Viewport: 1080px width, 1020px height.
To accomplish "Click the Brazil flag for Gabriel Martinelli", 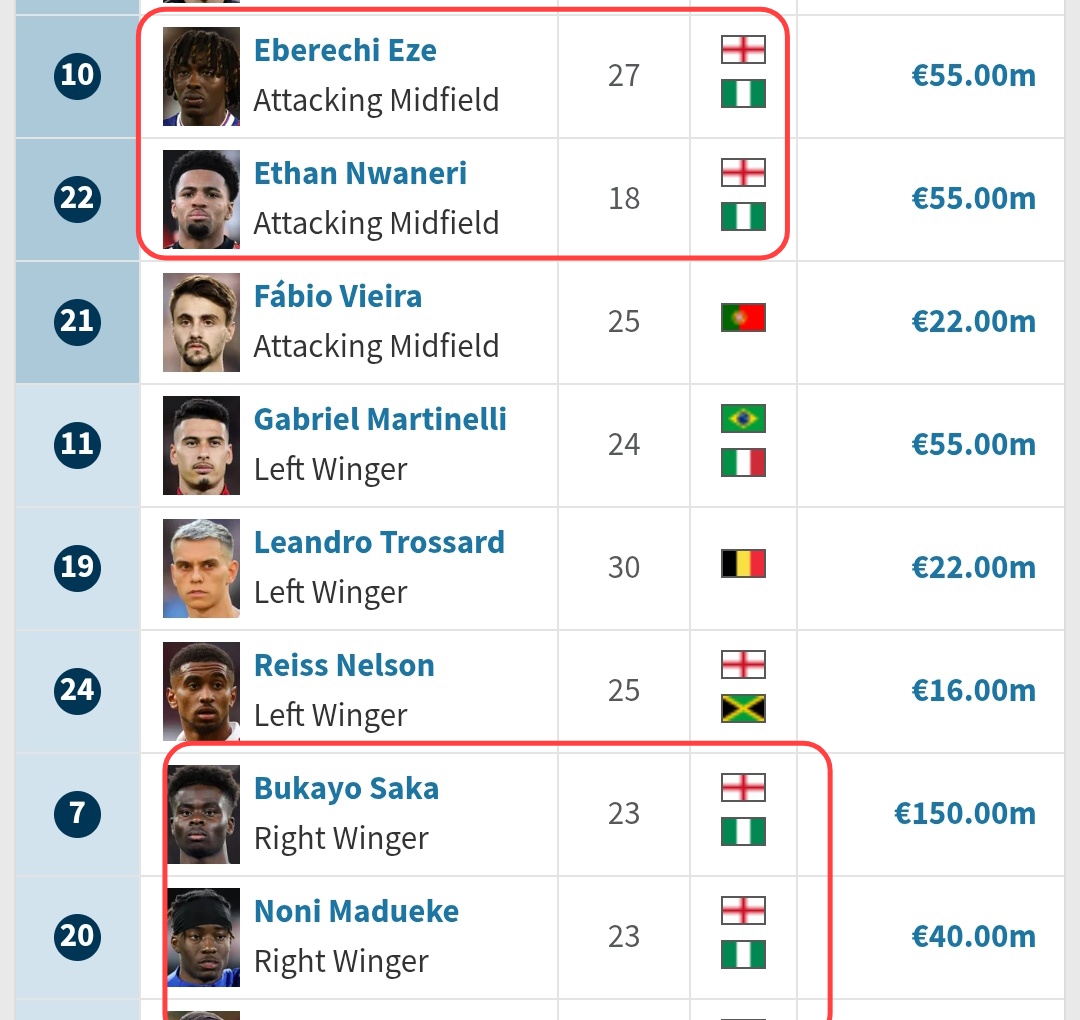I will click(x=743, y=419).
